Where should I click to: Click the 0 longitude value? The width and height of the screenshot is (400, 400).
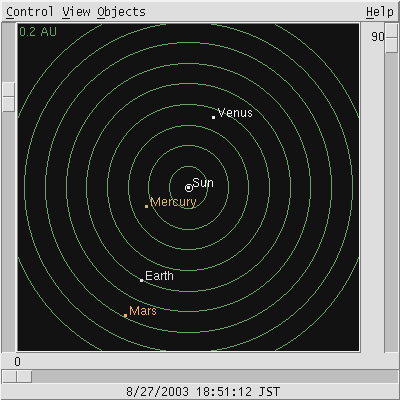click(17, 362)
